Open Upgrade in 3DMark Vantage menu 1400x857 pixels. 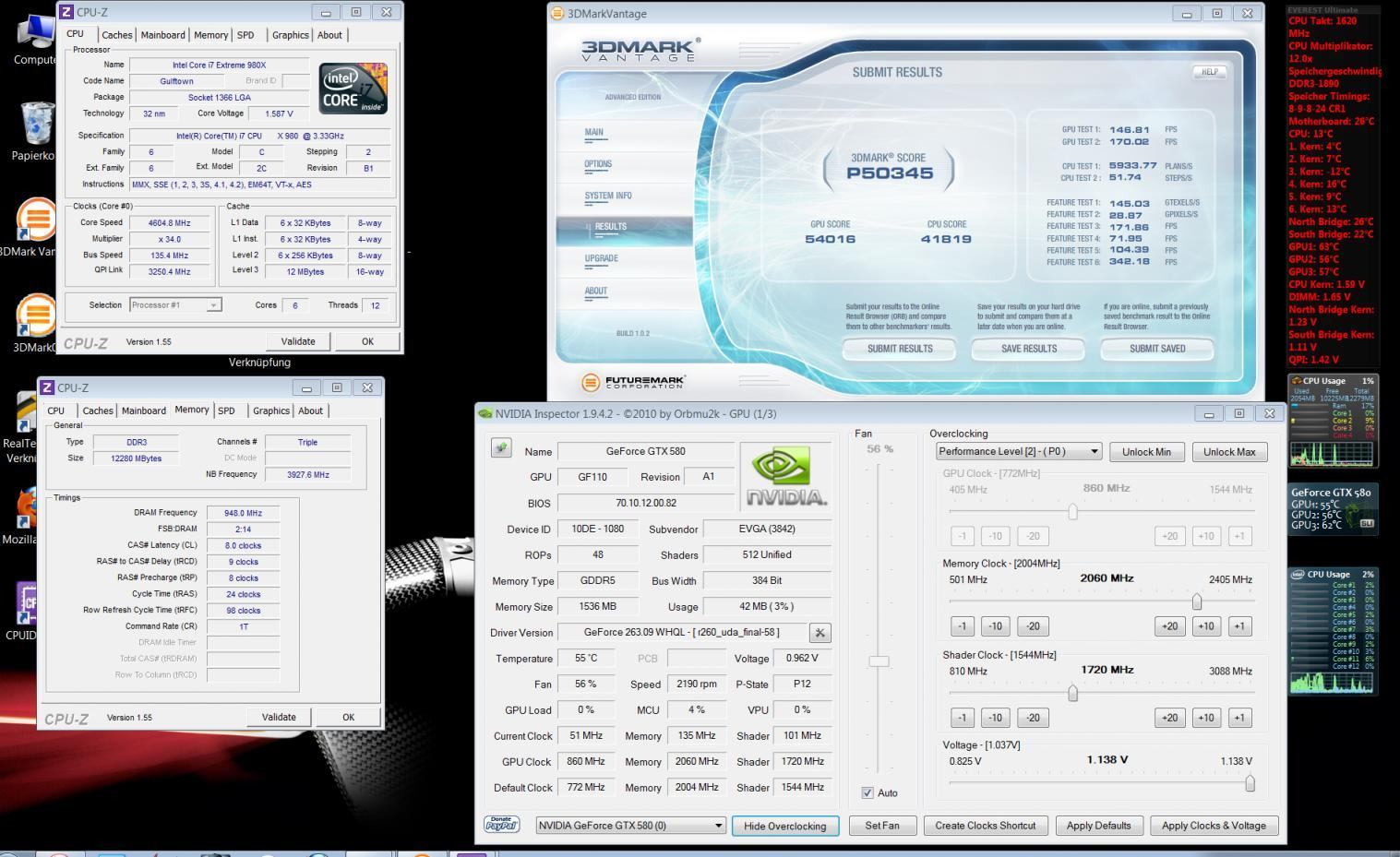coord(602,258)
